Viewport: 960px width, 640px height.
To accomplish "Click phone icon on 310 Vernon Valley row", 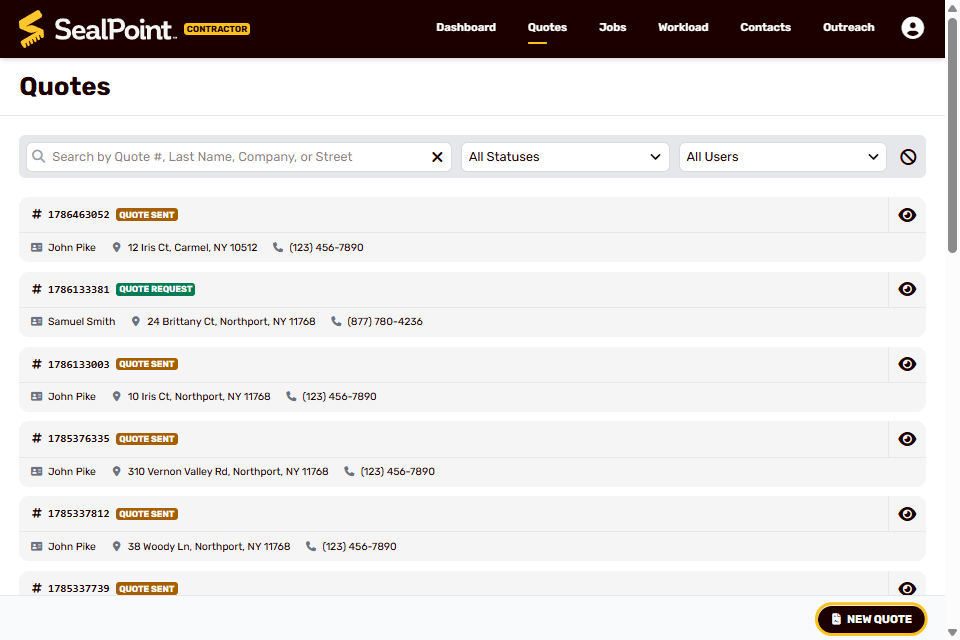I will click(349, 471).
